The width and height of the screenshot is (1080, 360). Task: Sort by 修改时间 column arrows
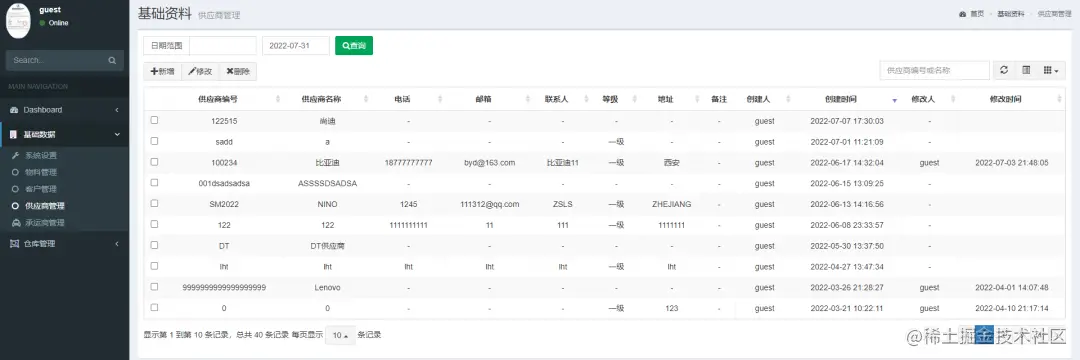coord(1059,100)
